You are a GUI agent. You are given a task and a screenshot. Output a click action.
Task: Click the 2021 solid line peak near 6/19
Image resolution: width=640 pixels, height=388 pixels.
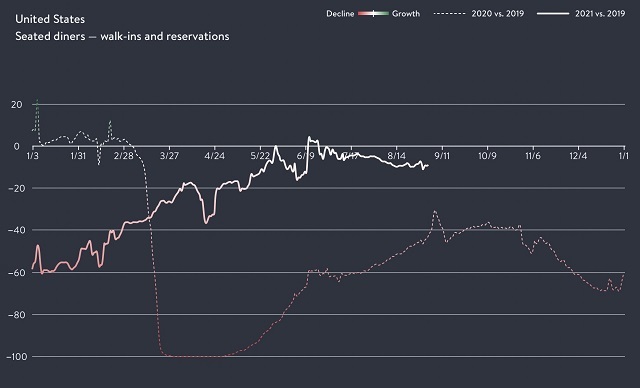309,137
